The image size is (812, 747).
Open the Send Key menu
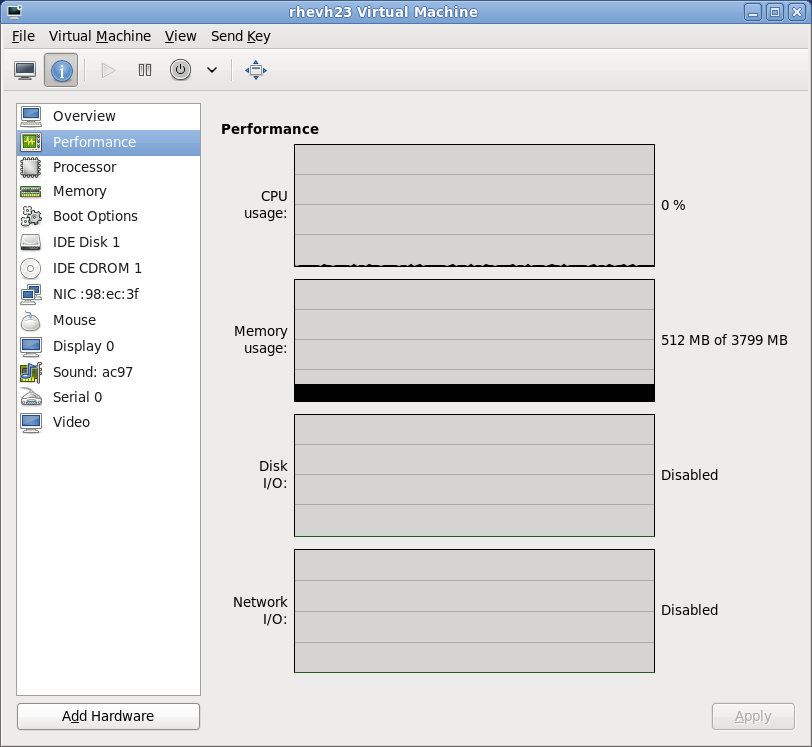[240, 36]
